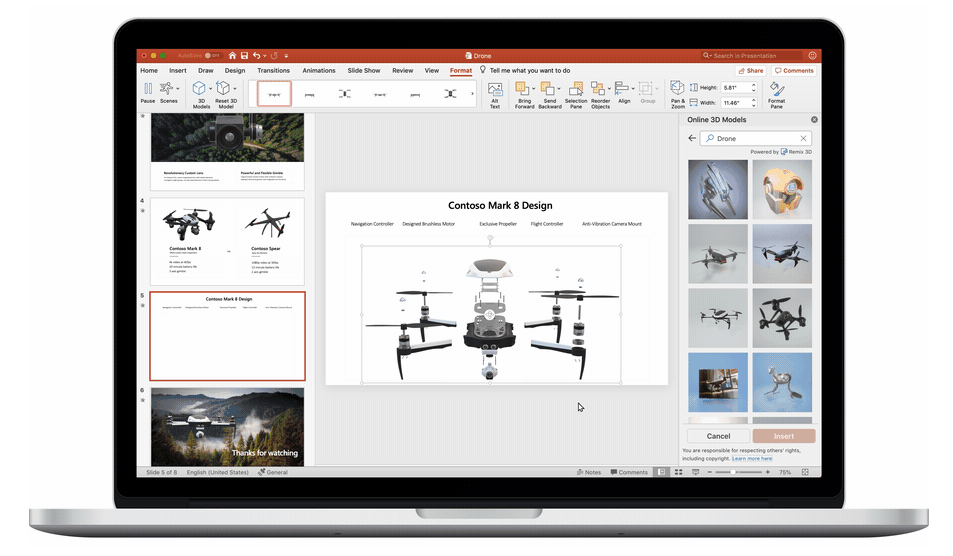Expand the Reset 3D Model dropdown arrow
The height and width of the screenshot is (556, 953).
coord(235,89)
